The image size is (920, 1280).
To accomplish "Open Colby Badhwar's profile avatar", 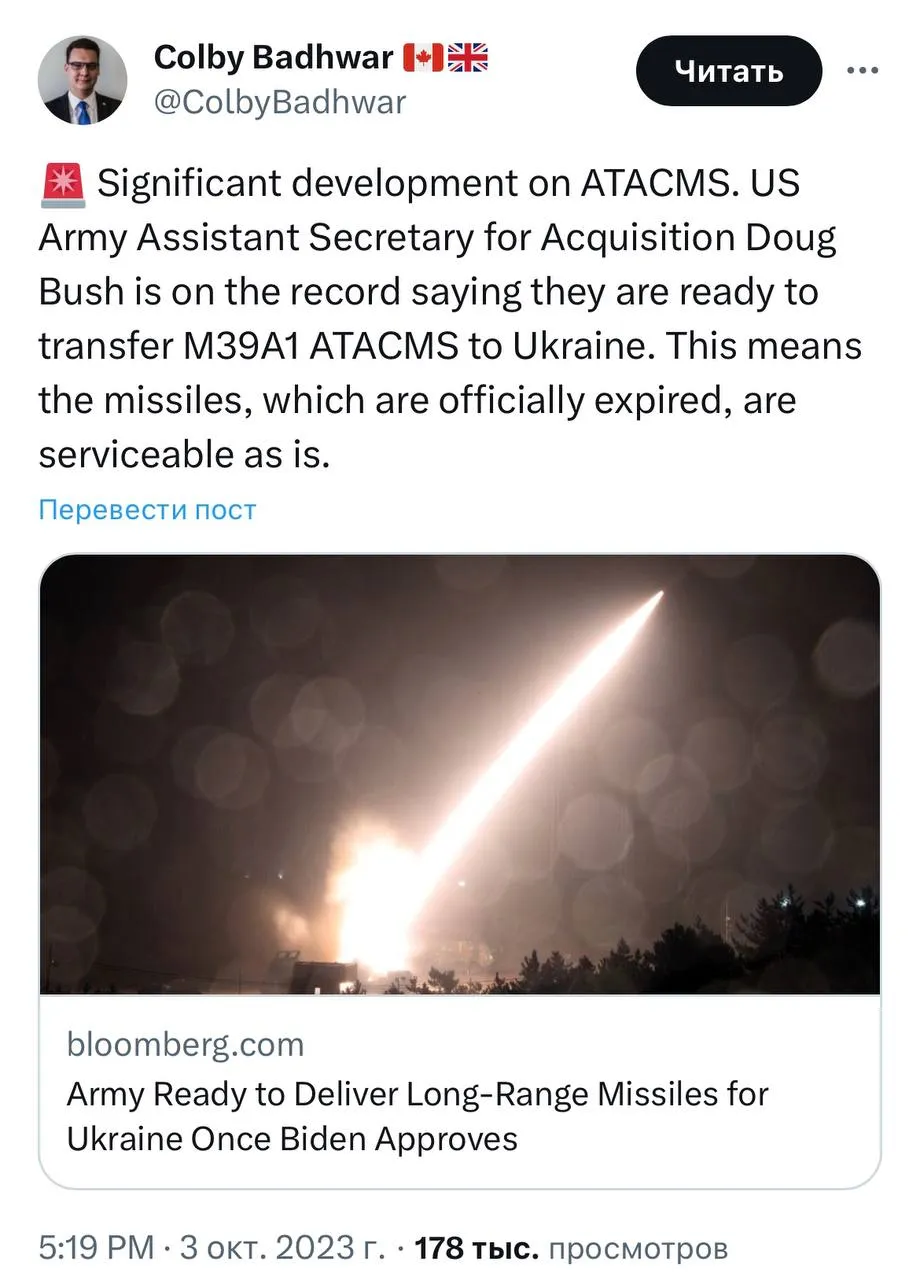I will 83,80.
